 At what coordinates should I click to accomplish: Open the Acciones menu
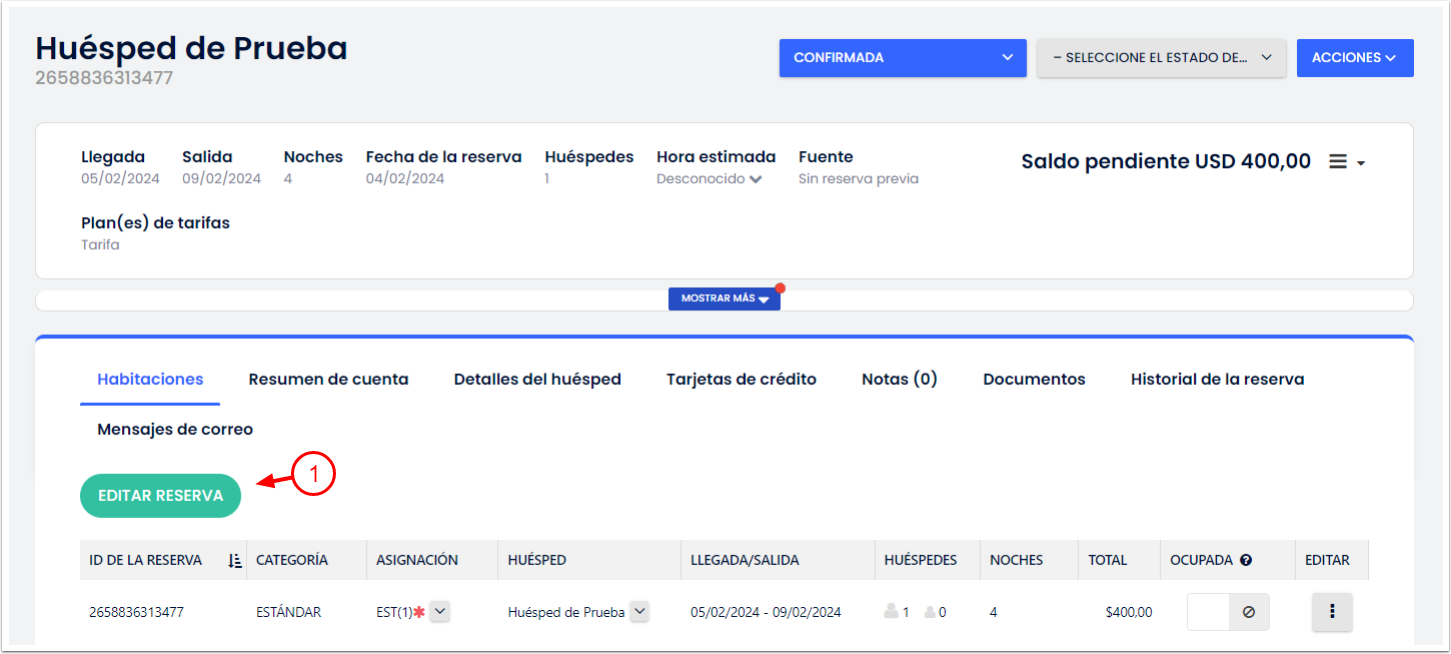point(1355,57)
